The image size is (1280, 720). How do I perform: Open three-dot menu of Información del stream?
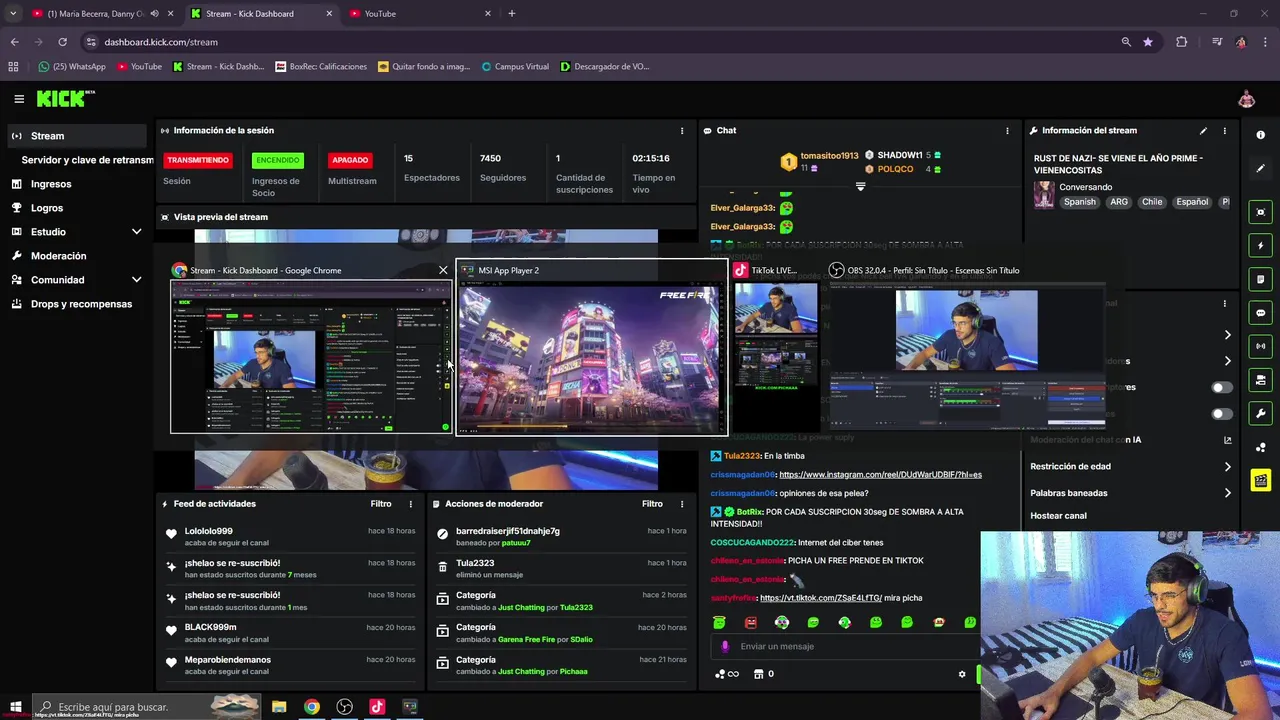(x=1224, y=131)
